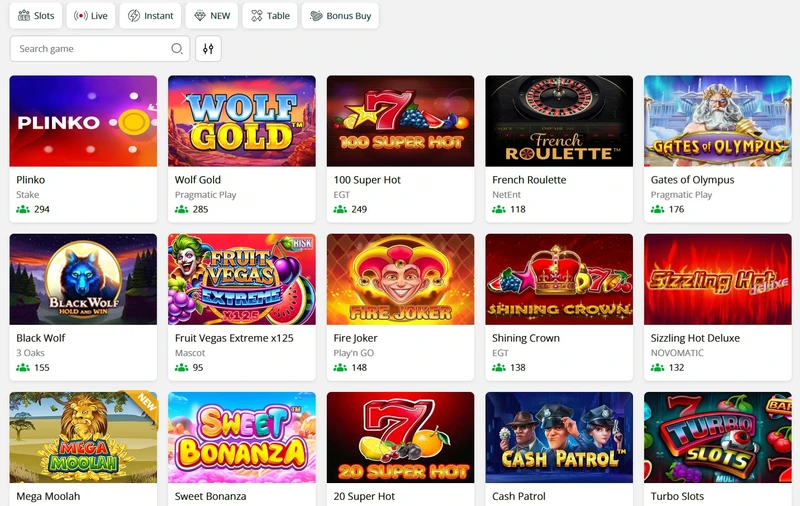Screen dimensions: 800x506
Task: Open the filter settings sliders icon
Action: (208, 48)
